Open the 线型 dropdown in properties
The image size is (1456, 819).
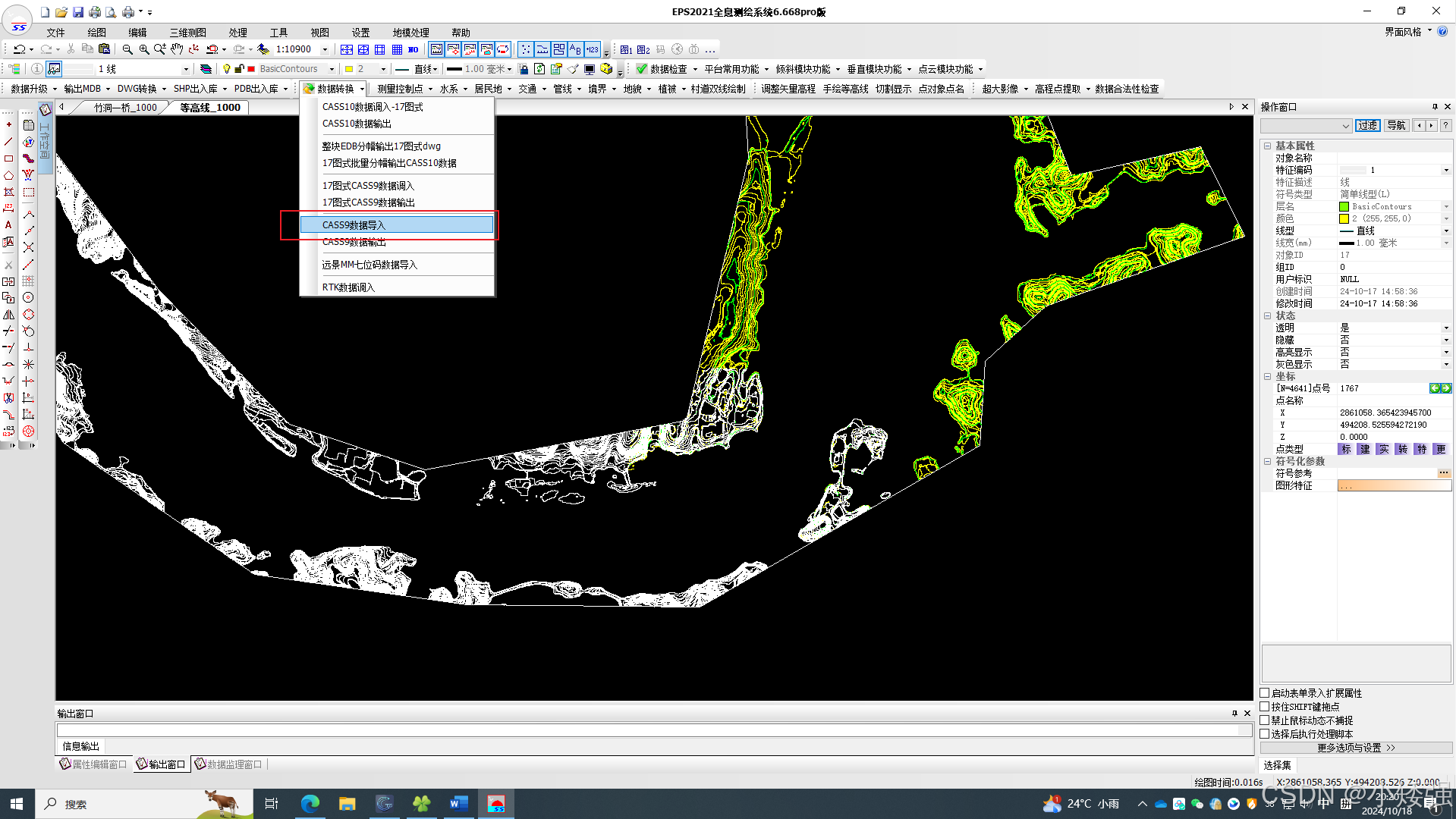pos(1446,231)
